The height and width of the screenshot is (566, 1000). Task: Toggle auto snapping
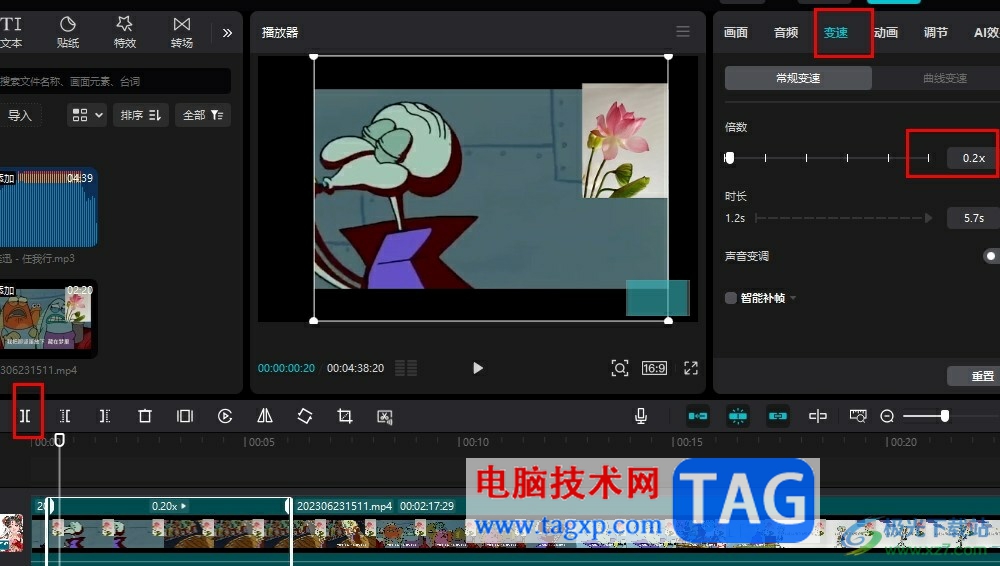point(738,416)
